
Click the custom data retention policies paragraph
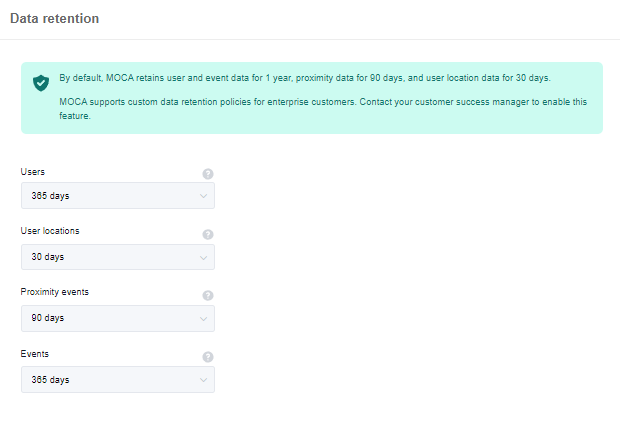323,109
